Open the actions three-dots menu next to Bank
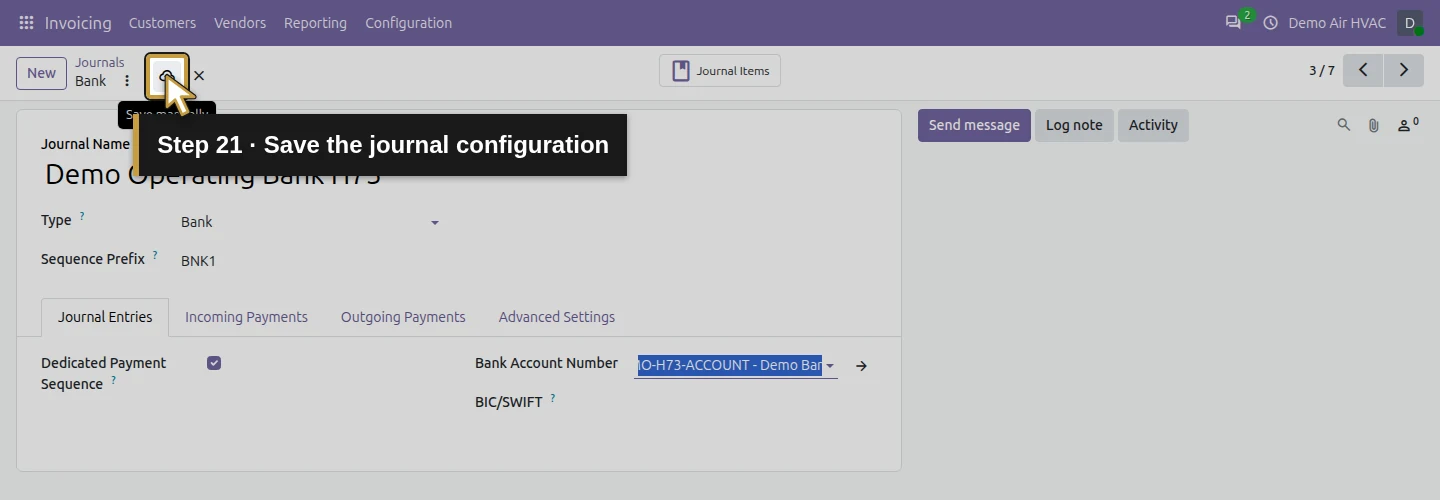The image size is (1440, 500). [x=127, y=81]
